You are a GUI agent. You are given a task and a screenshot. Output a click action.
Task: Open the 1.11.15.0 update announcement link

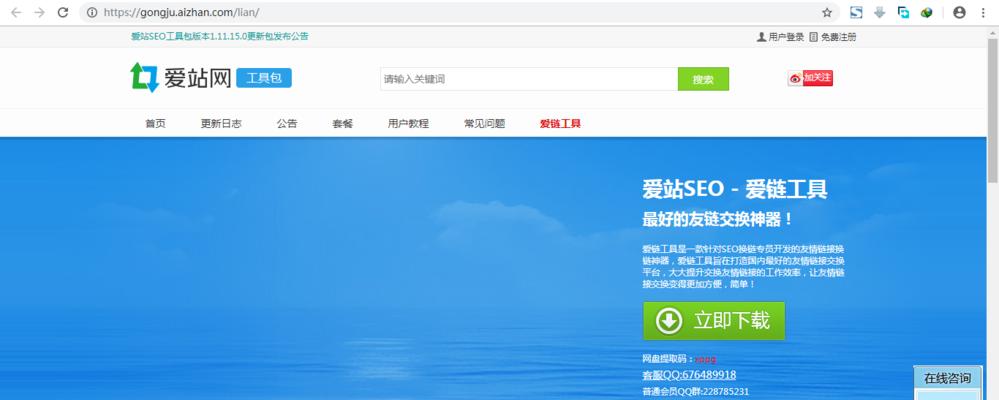(x=220, y=36)
